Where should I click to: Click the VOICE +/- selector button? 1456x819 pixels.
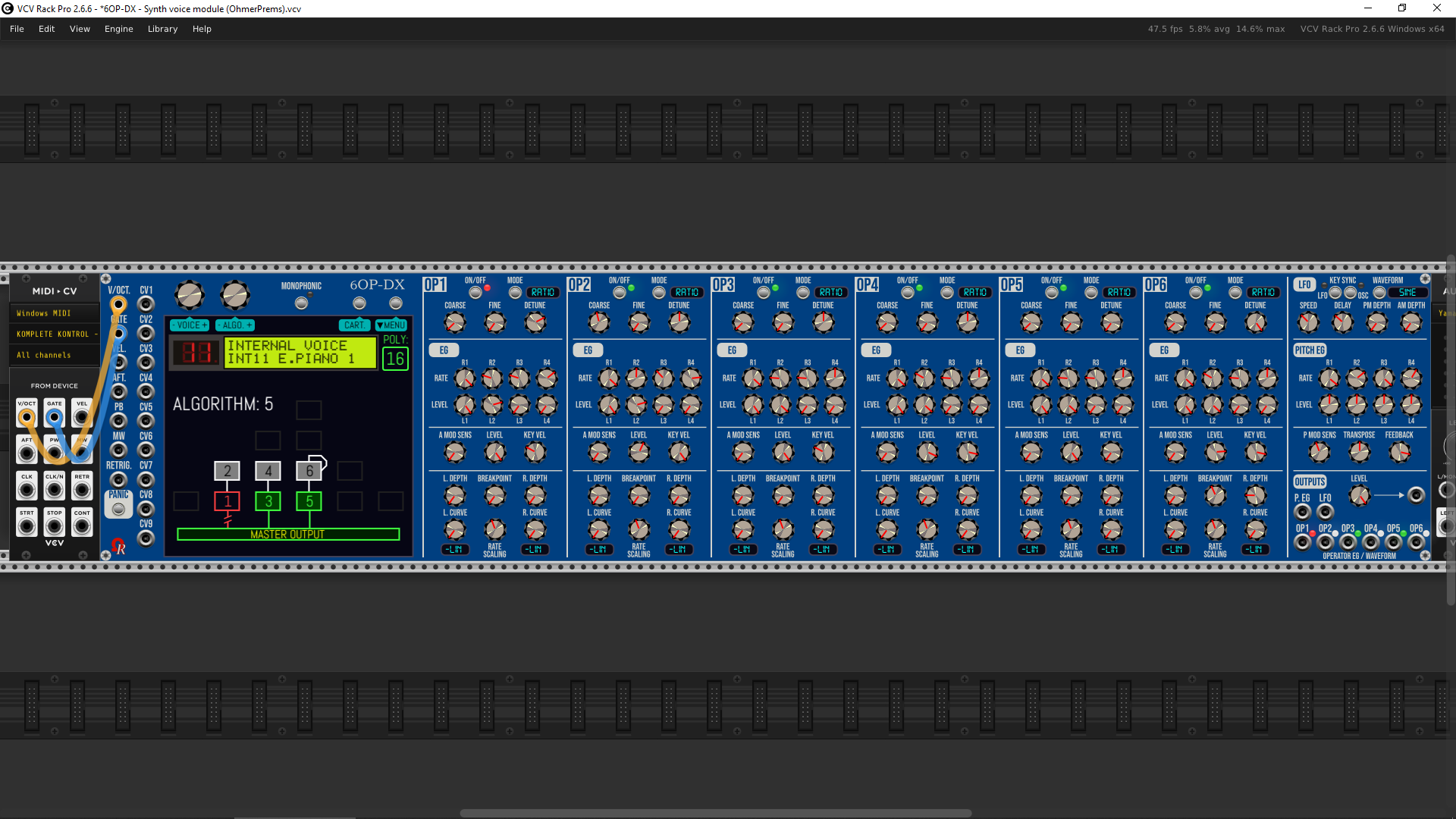click(x=189, y=325)
